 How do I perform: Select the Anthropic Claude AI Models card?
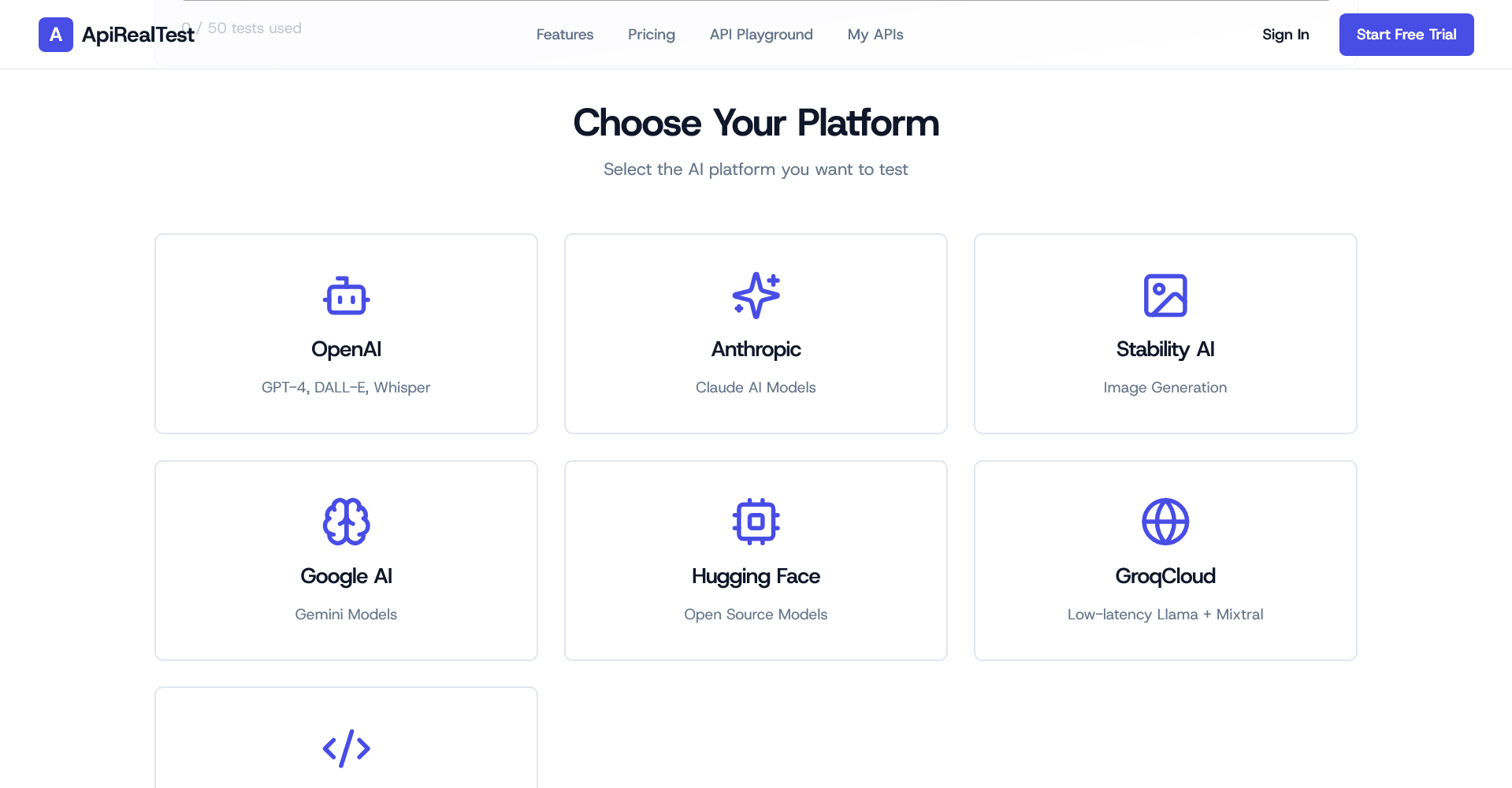(756, 333)
